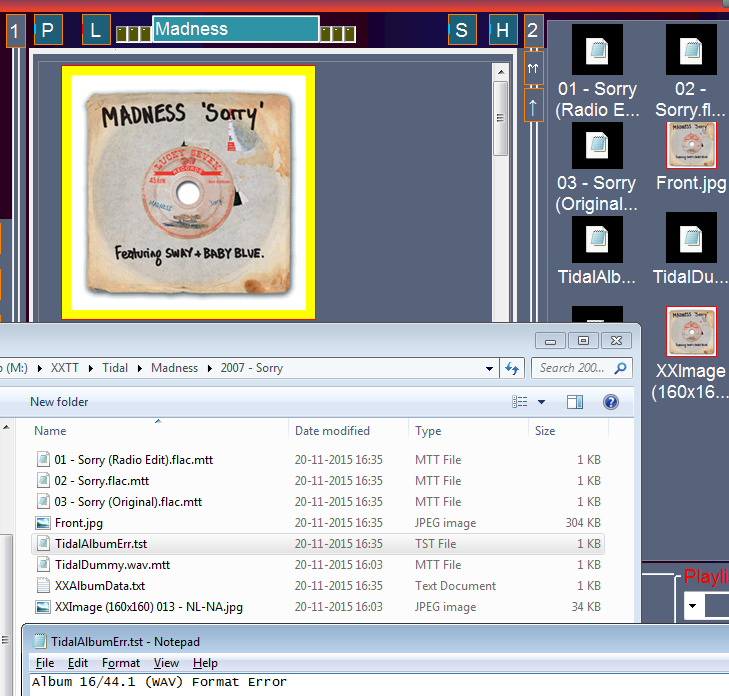Toggle the preview pane icon
This screenshot has height=696, width=729.
tap(575, 402)
